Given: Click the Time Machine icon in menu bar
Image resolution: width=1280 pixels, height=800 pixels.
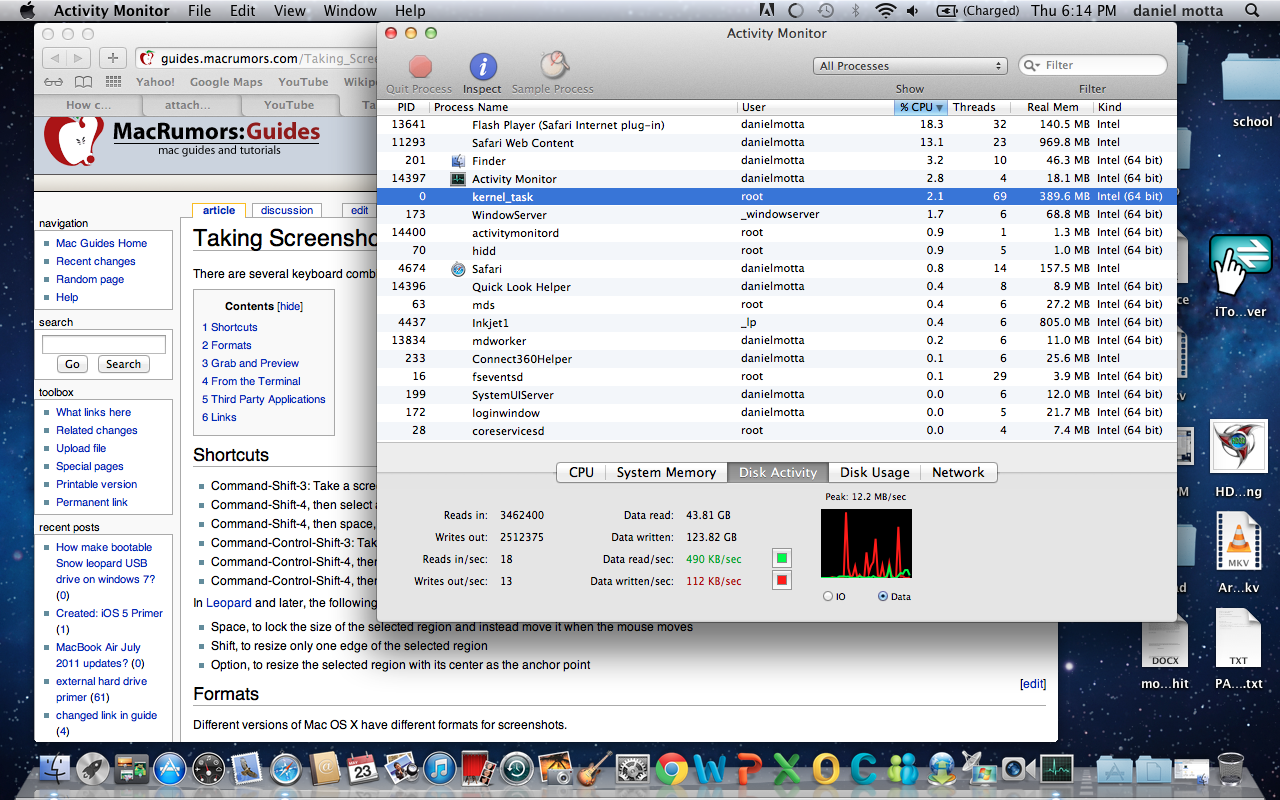Looking at the screenshot, I should click(x=826, y=11).
